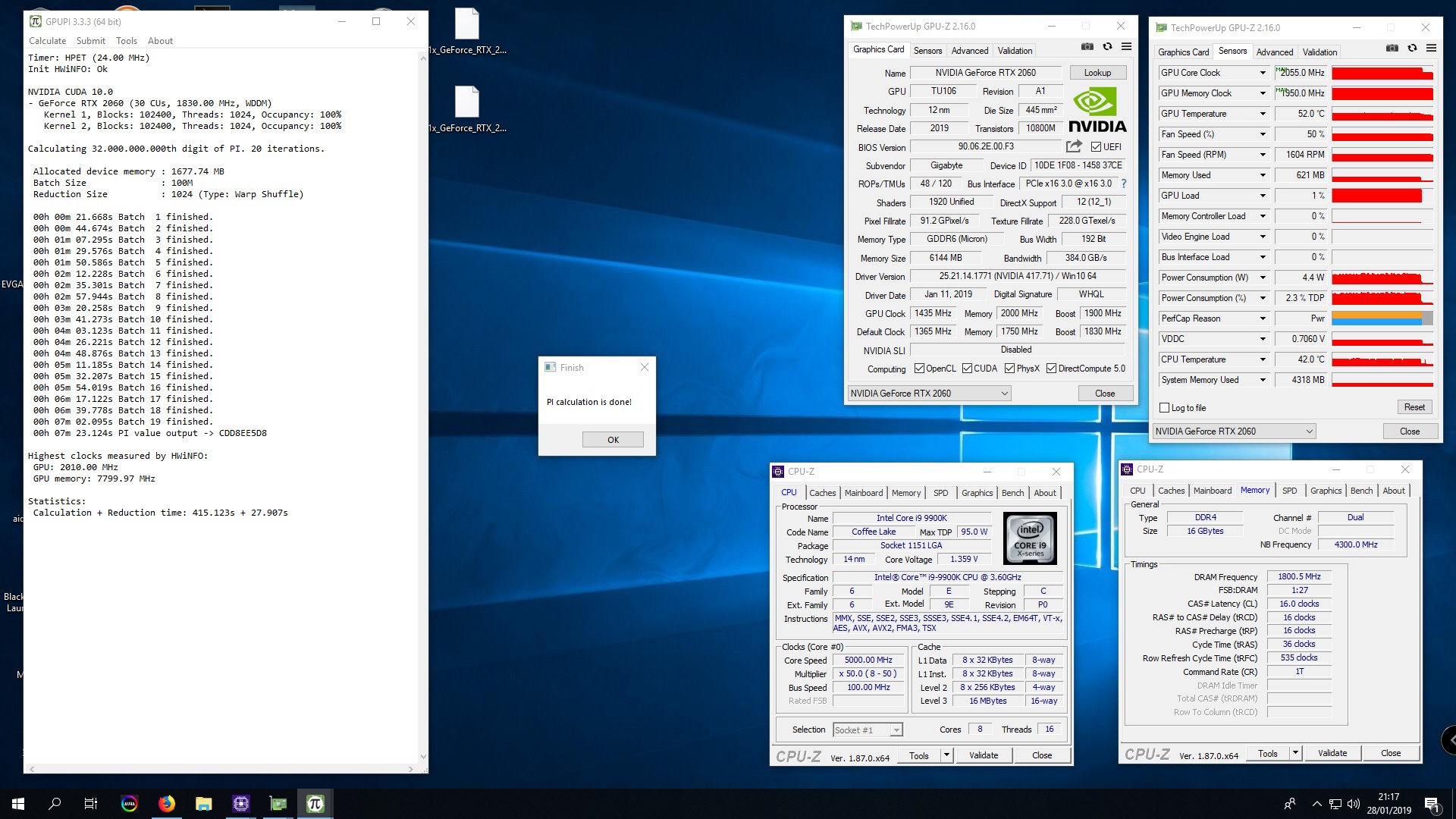Switch to SPD tab in right CPU-Z
1456x819 pixels.
click(x=1289, y=491)
